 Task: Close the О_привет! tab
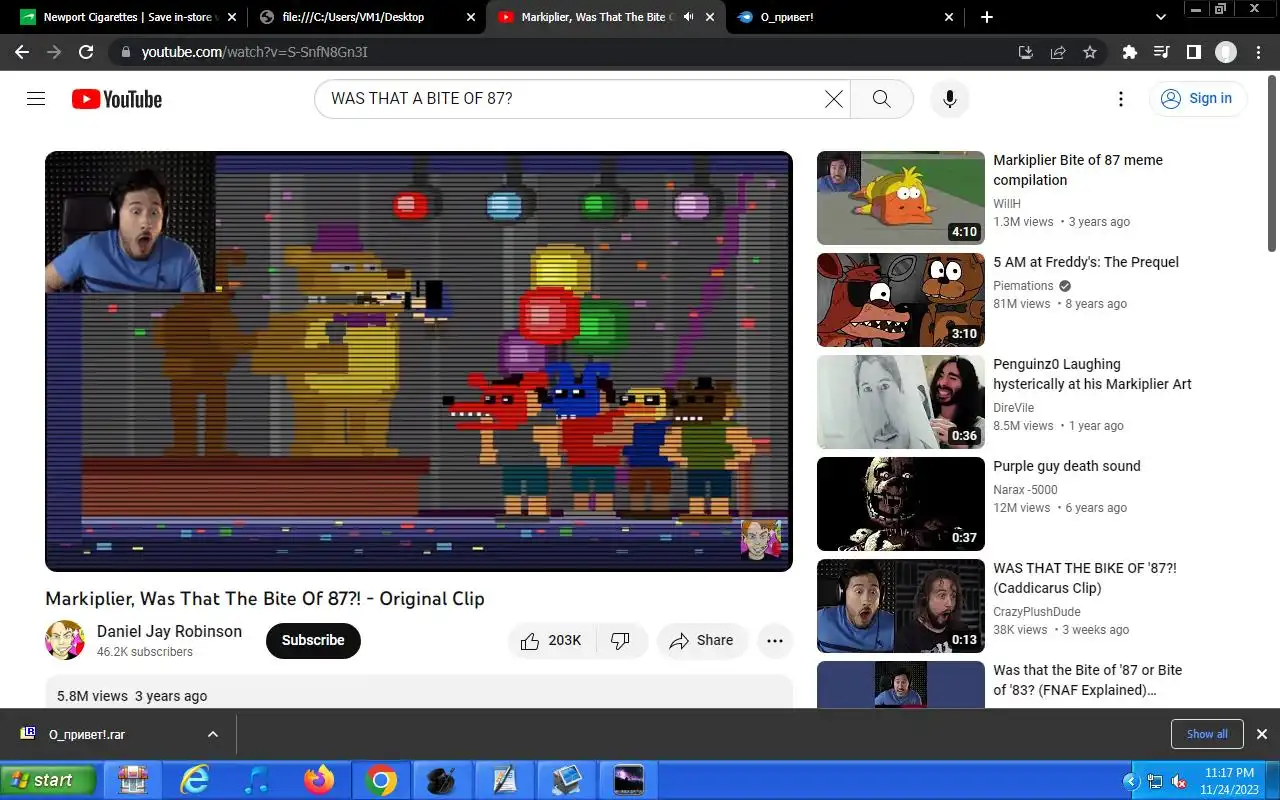coord(950,17)
